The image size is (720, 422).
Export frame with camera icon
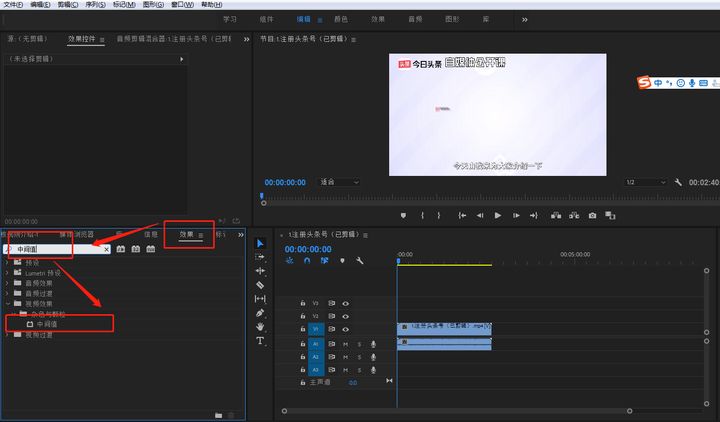(592, 215)
